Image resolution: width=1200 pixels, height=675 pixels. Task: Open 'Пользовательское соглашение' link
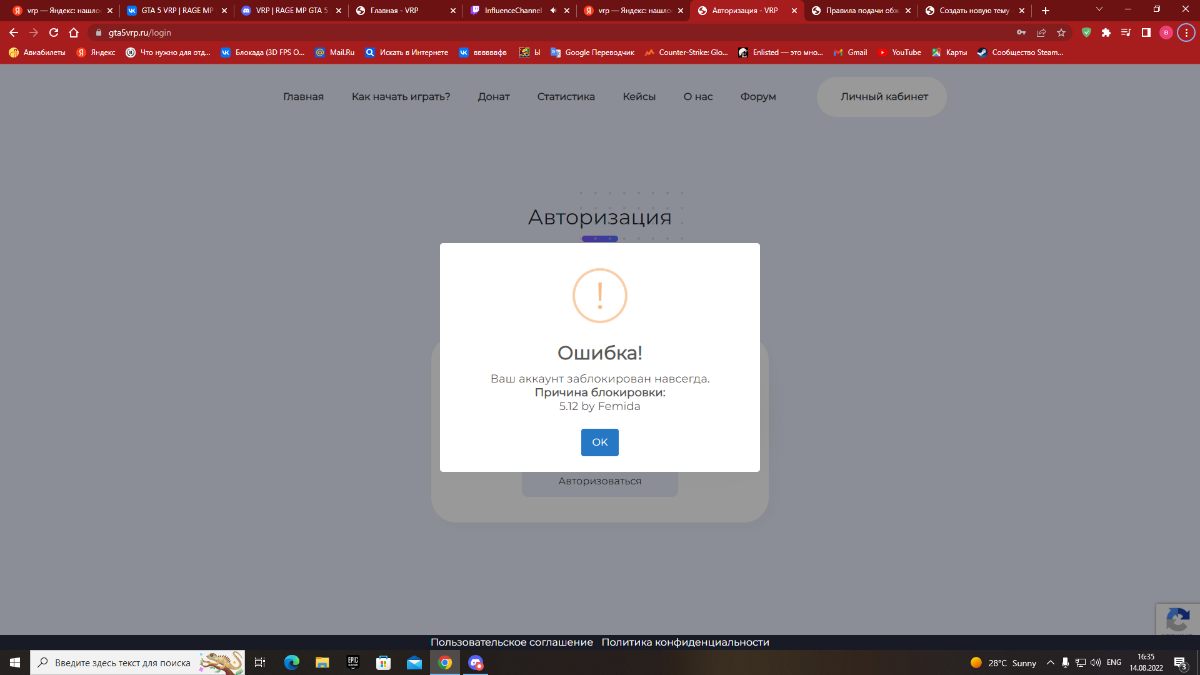[511, 642]
